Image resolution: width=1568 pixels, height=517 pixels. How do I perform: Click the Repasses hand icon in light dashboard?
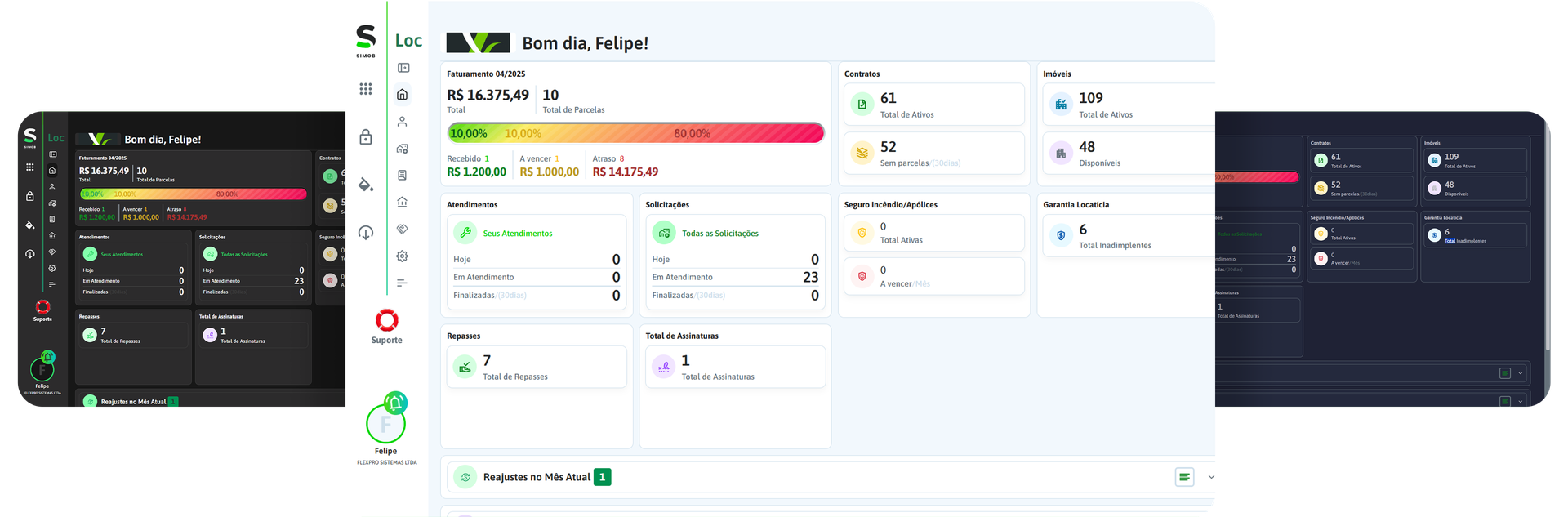coord(465,367)
